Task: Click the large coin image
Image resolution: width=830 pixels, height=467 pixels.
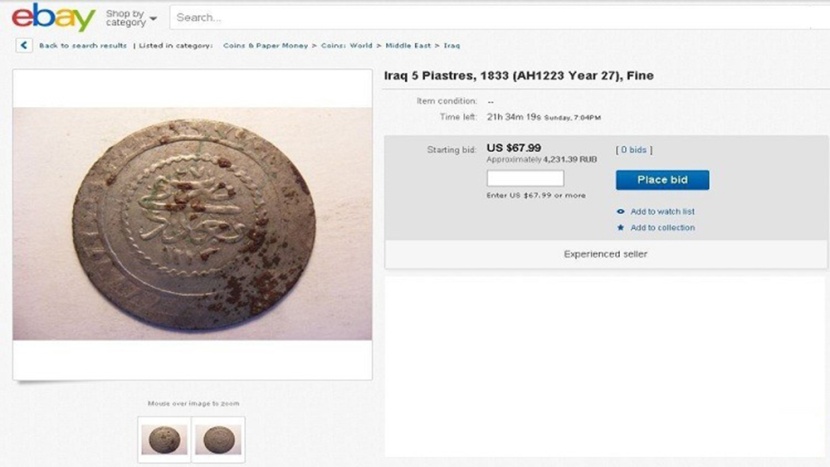Action: 192,223
